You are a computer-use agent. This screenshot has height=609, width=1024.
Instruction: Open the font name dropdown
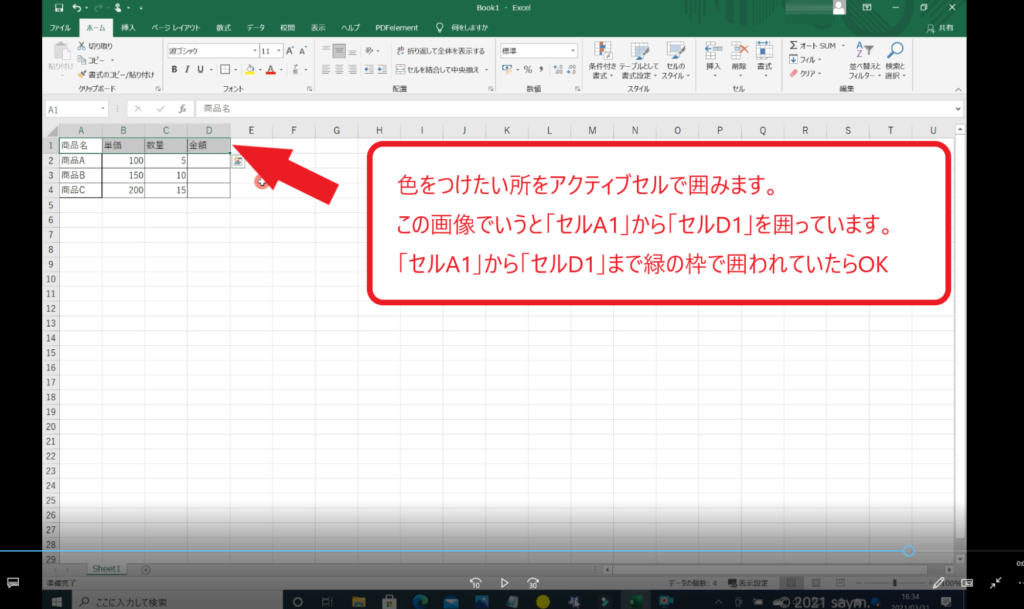[x=254, y=51]
